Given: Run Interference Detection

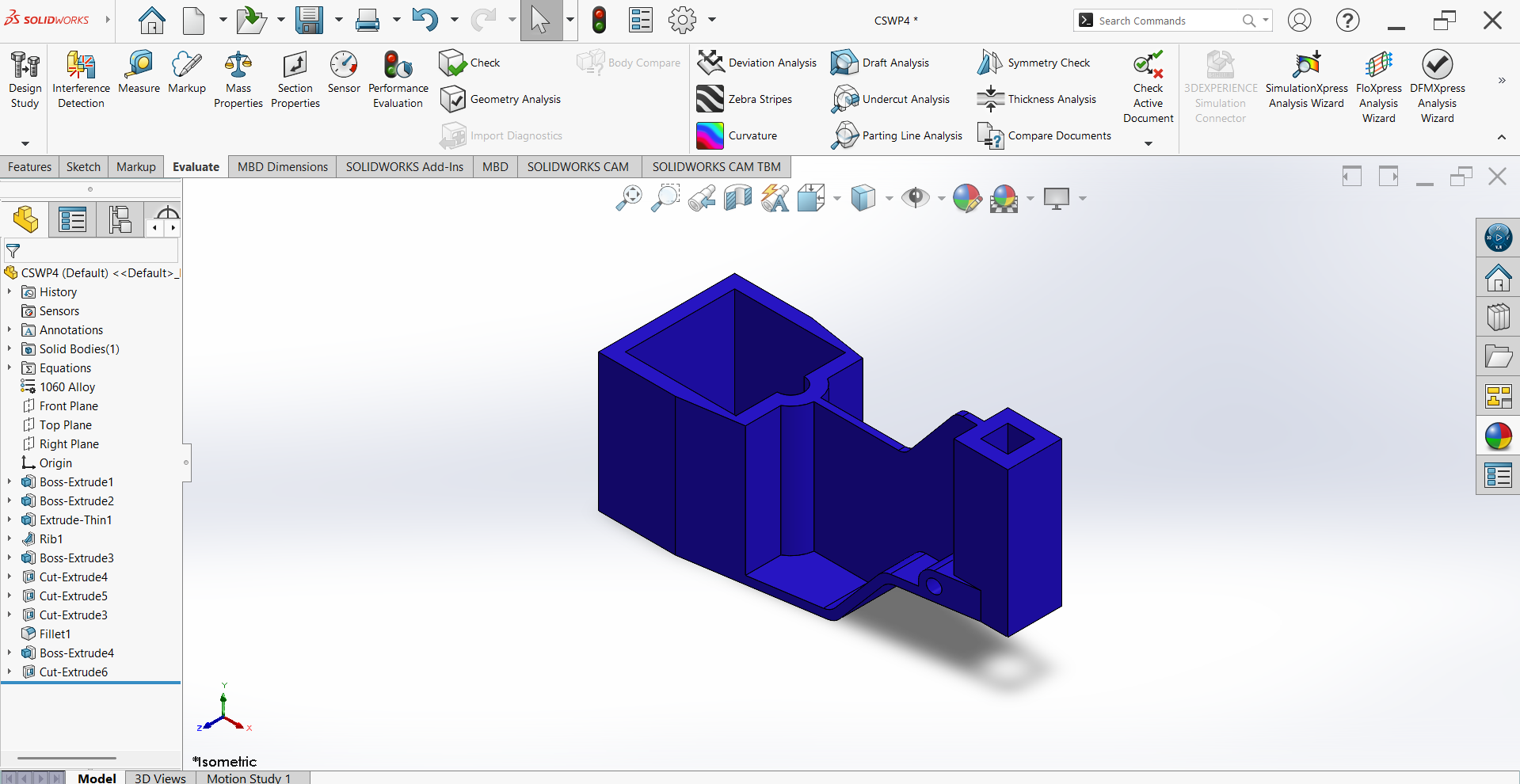Looking at the screenshot, I should 81,80.
